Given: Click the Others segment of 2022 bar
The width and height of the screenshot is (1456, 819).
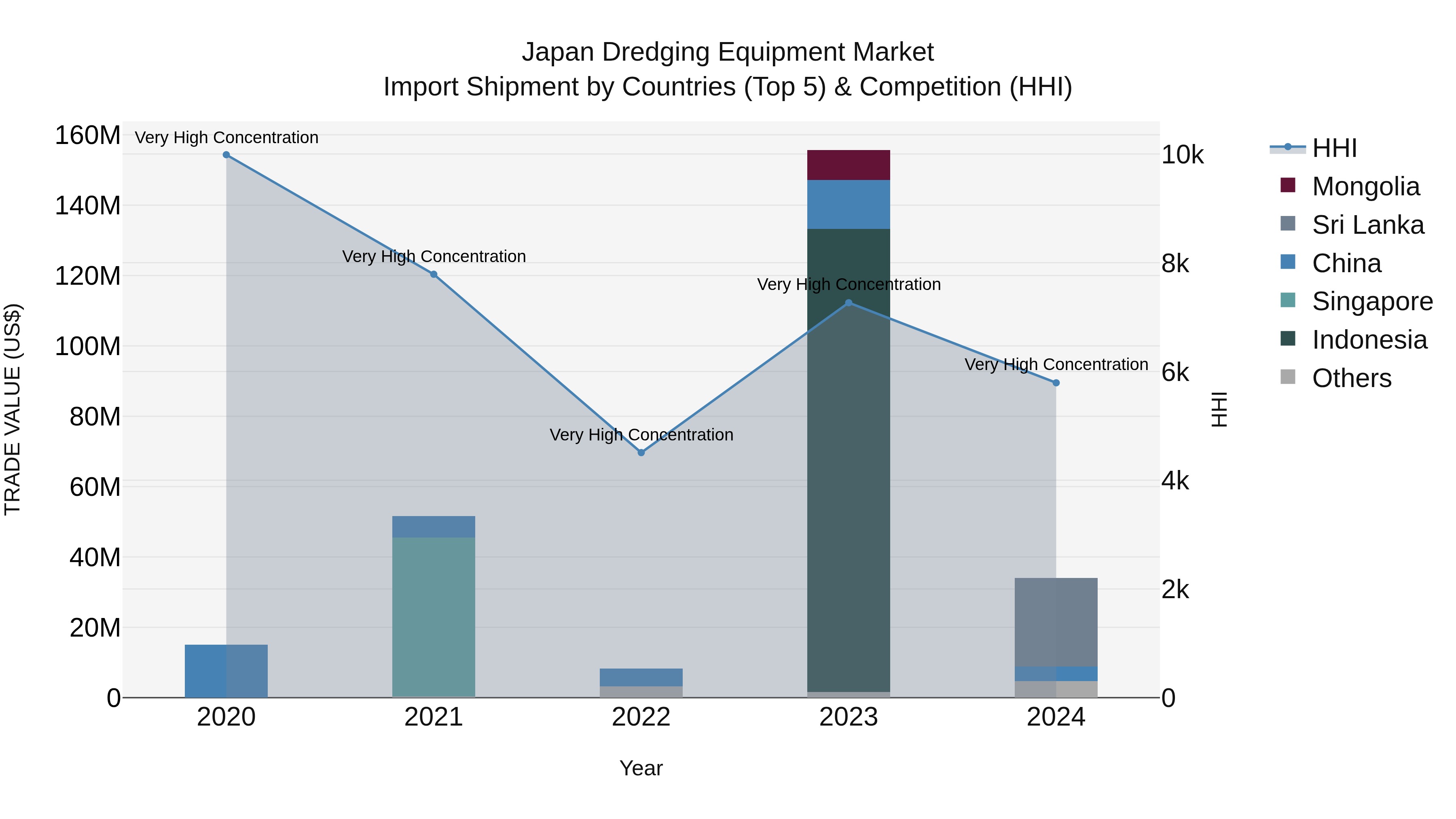Looking at the screenshot, I should 641,692.
